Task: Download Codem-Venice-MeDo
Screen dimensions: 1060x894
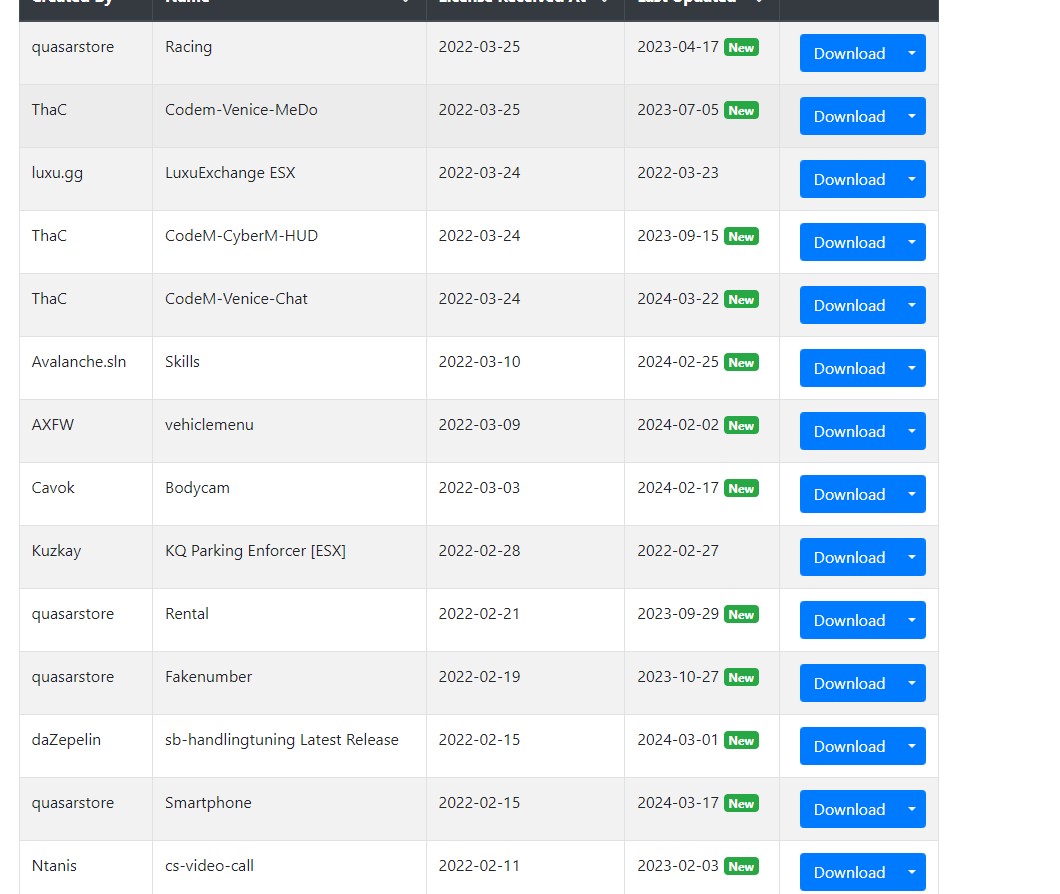Action: (x=849, y=116)
